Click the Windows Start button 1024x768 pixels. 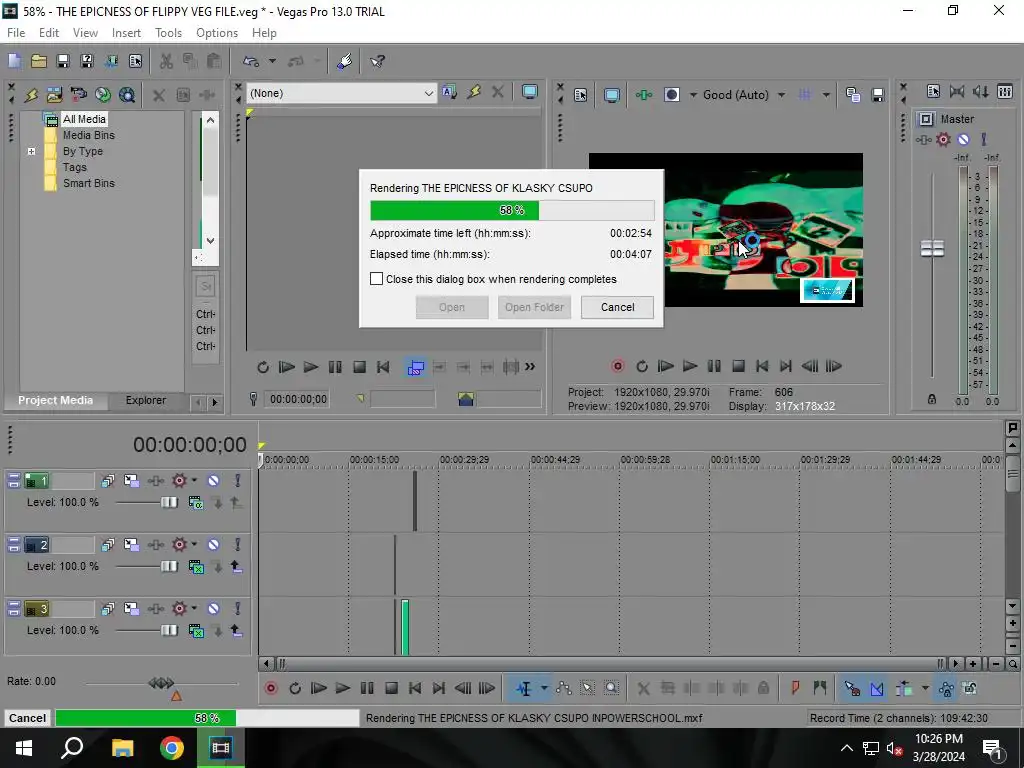tap(24, 748)
